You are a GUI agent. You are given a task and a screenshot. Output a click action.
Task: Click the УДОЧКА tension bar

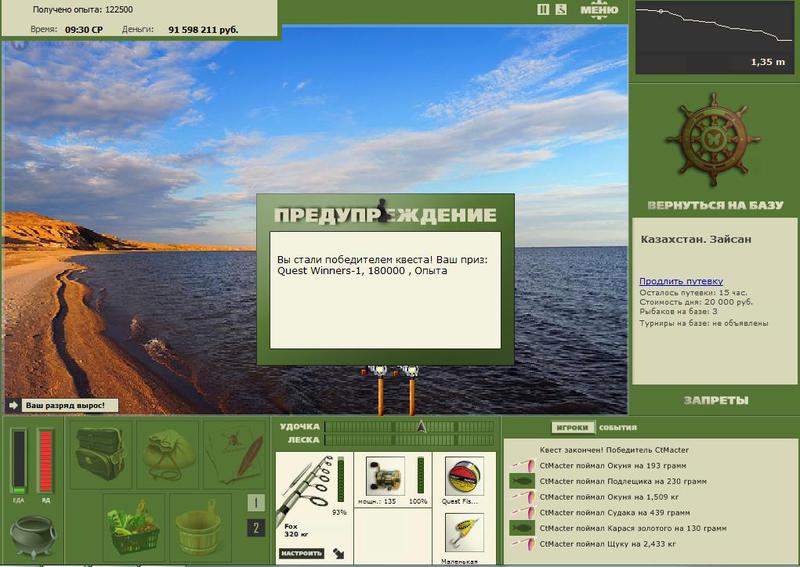tap(409, 427)
